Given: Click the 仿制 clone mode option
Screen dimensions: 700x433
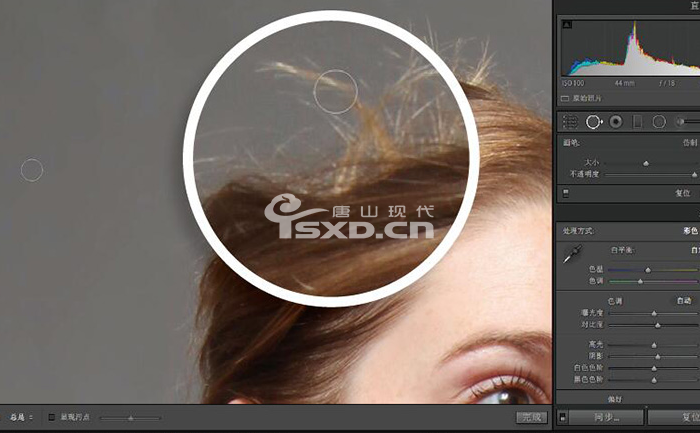Looking at the screenshot, I should click(690, 142).
